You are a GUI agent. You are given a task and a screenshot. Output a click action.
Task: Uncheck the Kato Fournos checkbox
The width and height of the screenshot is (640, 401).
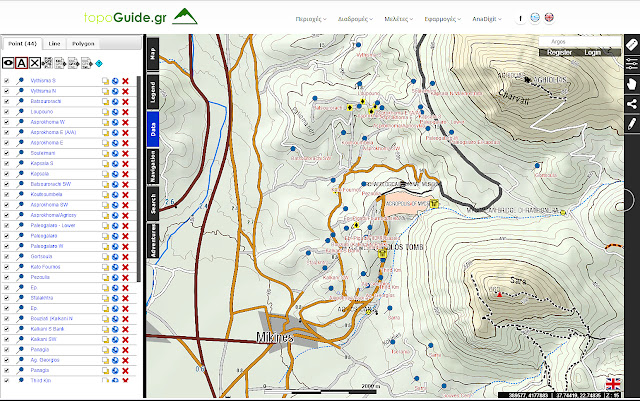(x=7, y=267)
